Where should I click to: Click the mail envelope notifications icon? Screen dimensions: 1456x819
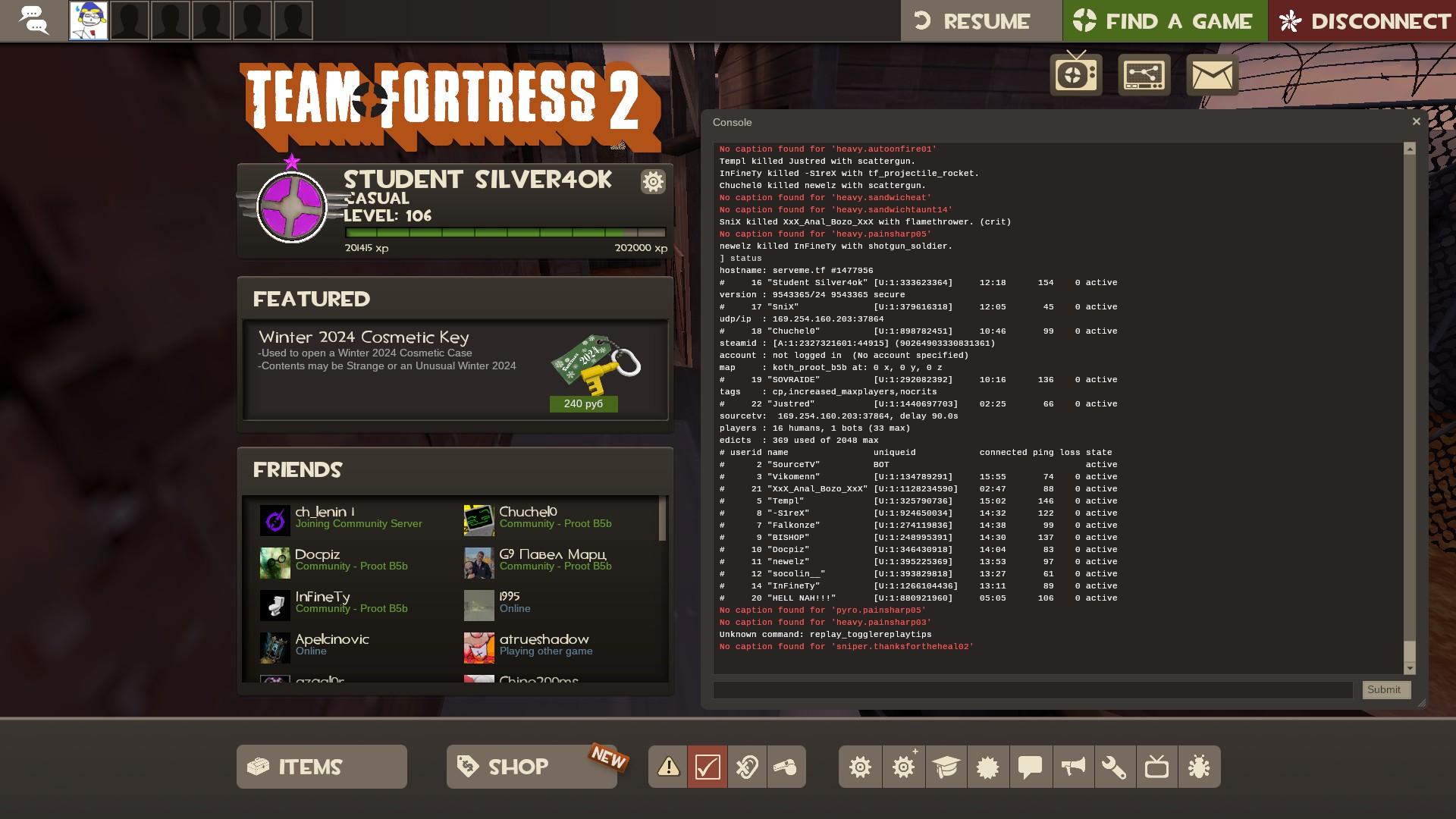[1212, 75]
